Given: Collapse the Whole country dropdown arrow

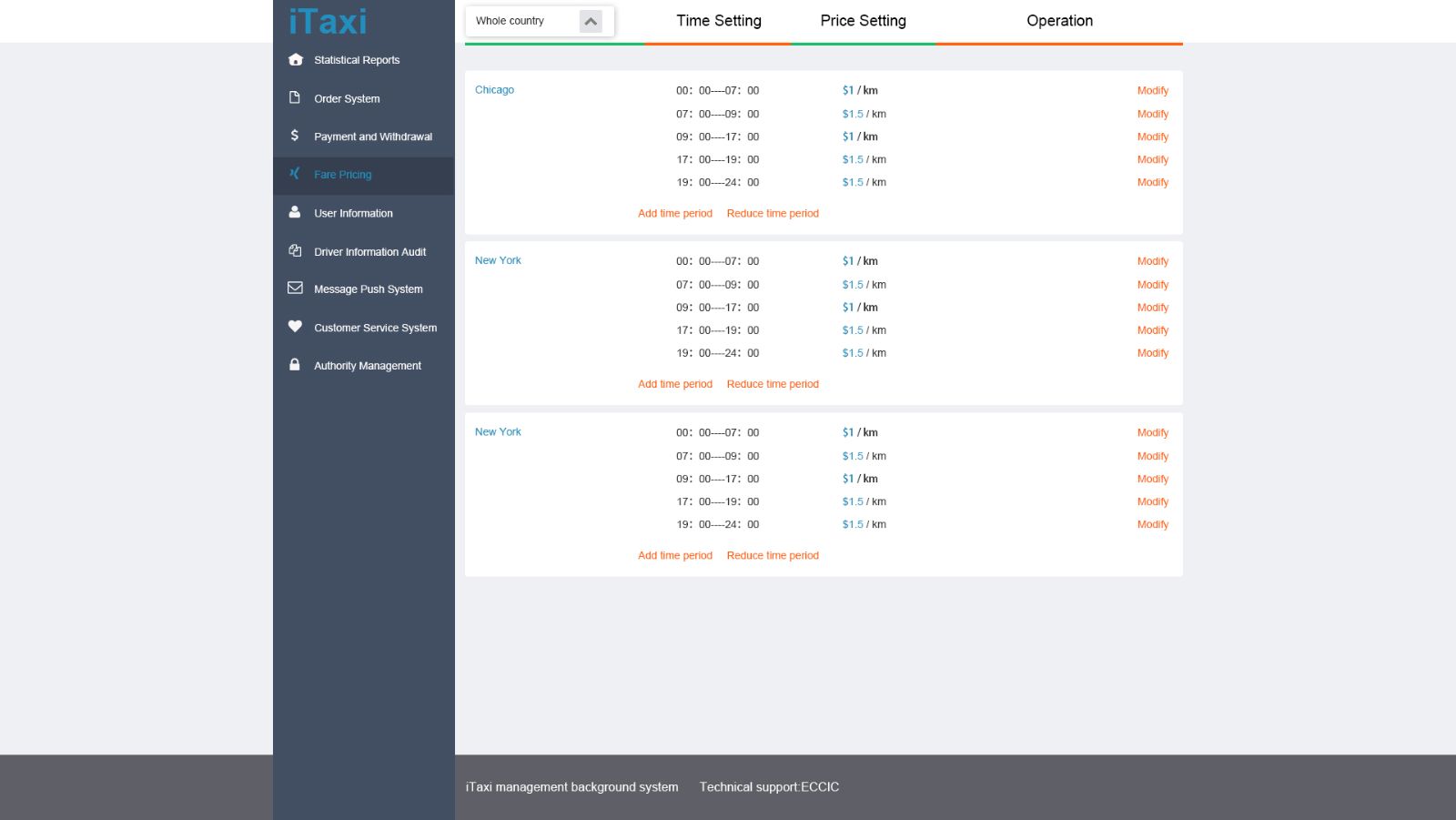Looking at the screenshot, I should pyautogui.click(x=591, y=21).
